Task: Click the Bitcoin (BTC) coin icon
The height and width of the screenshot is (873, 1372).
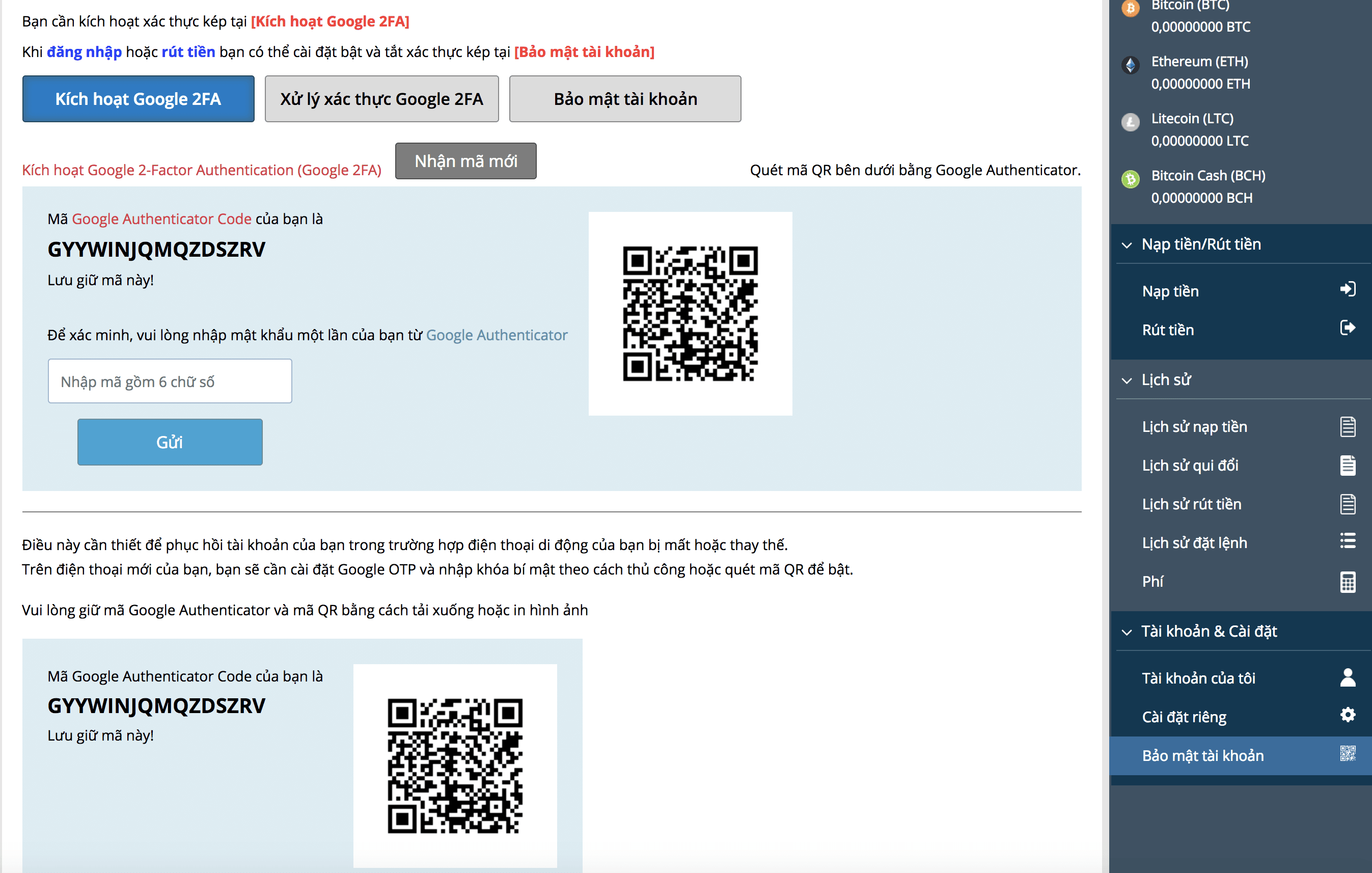Action: tap(1131, 8)
